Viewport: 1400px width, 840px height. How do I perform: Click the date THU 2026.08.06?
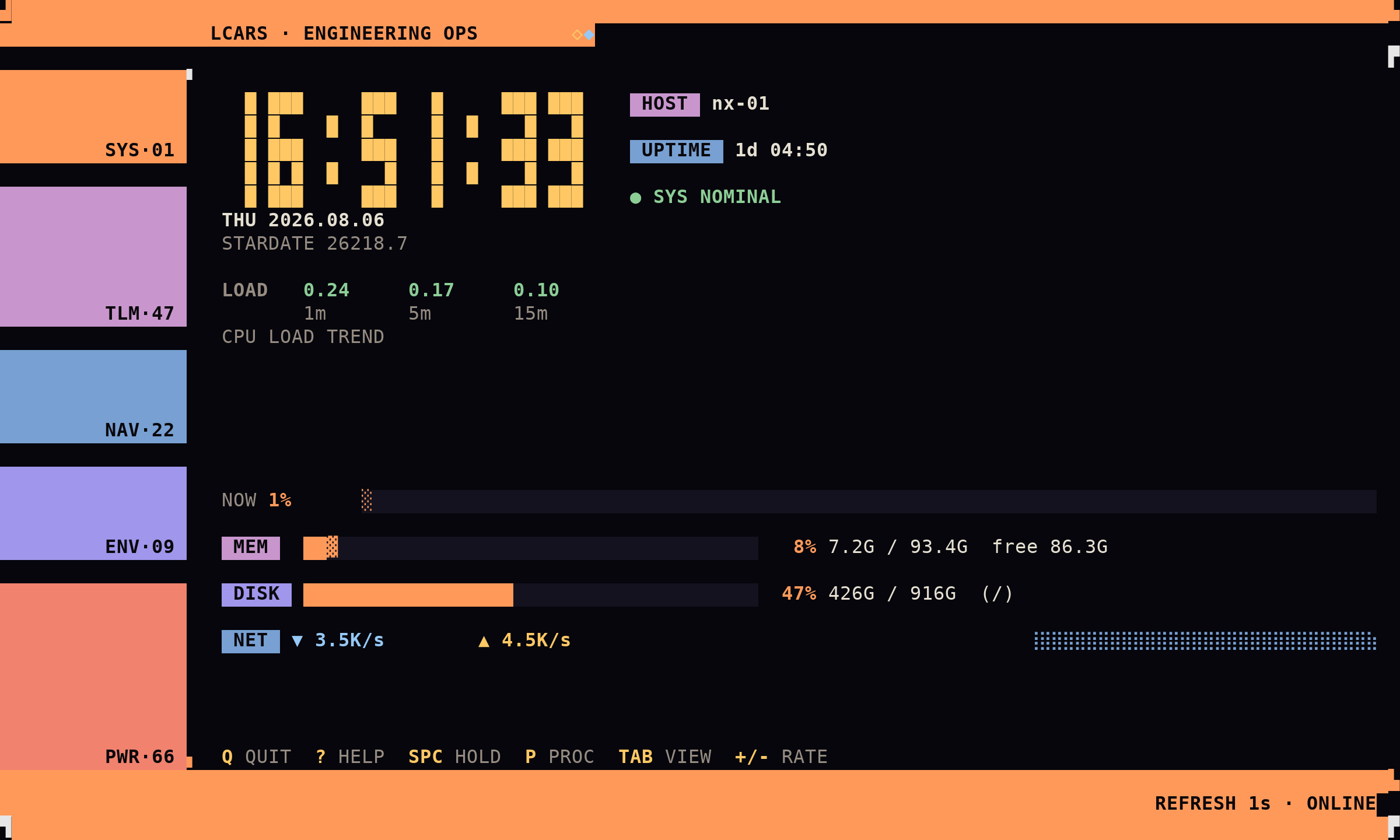pos(303,220)
